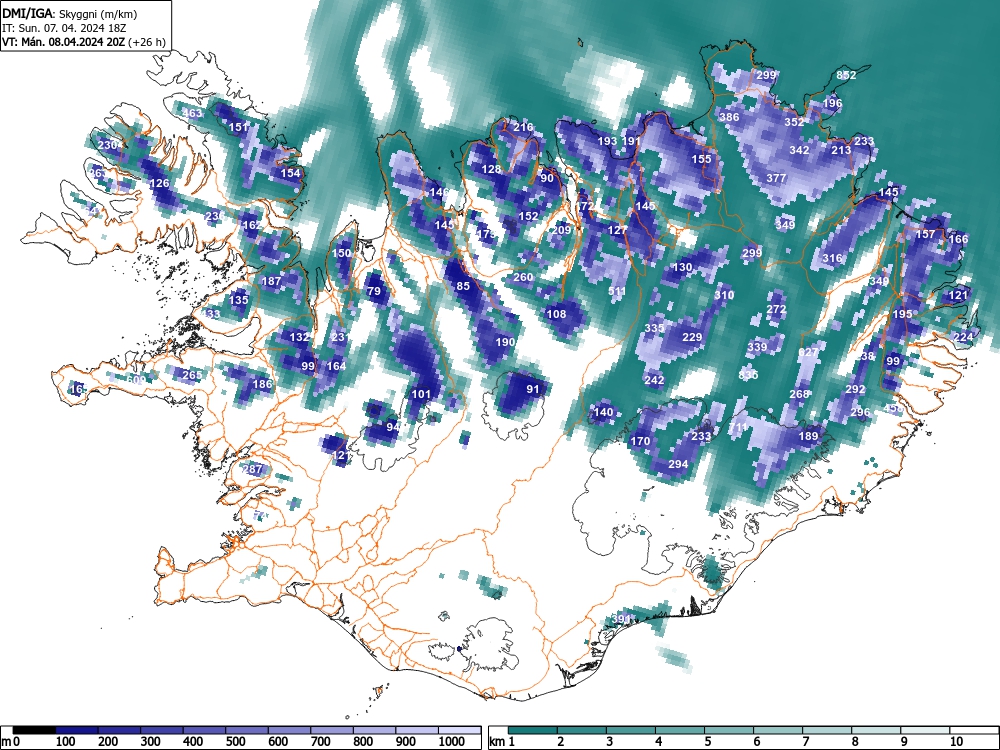The height and width of the screenshot is (750, 1000).
Task: Click the '1000' label in metre legend
Action: [x=451, y=742]
